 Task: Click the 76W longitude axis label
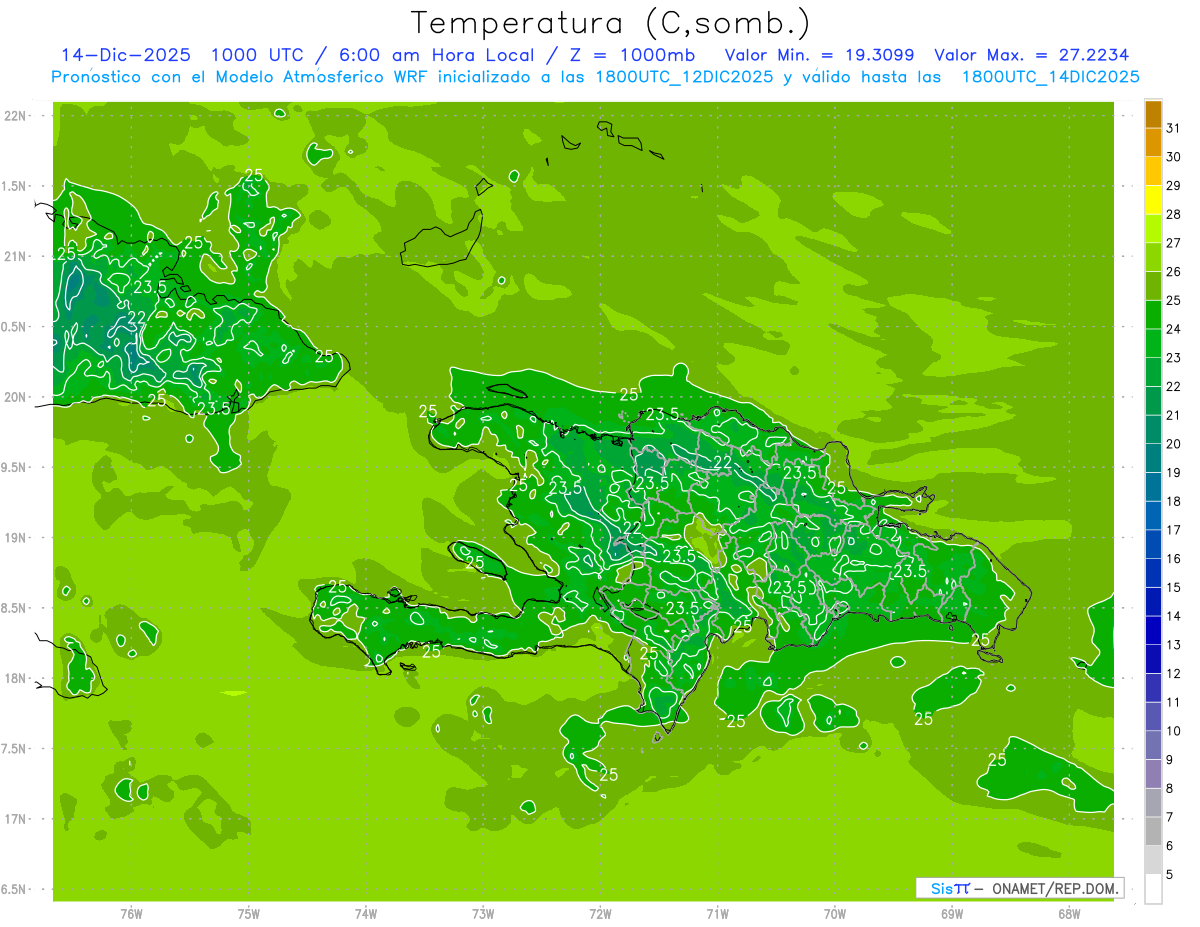131,914
